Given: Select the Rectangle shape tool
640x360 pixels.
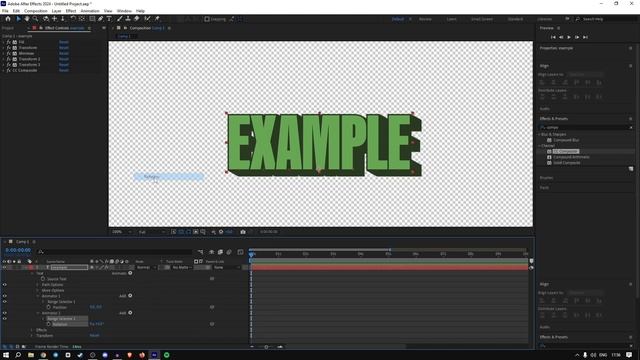Looking at the screenshot, I should coord(92,19).
